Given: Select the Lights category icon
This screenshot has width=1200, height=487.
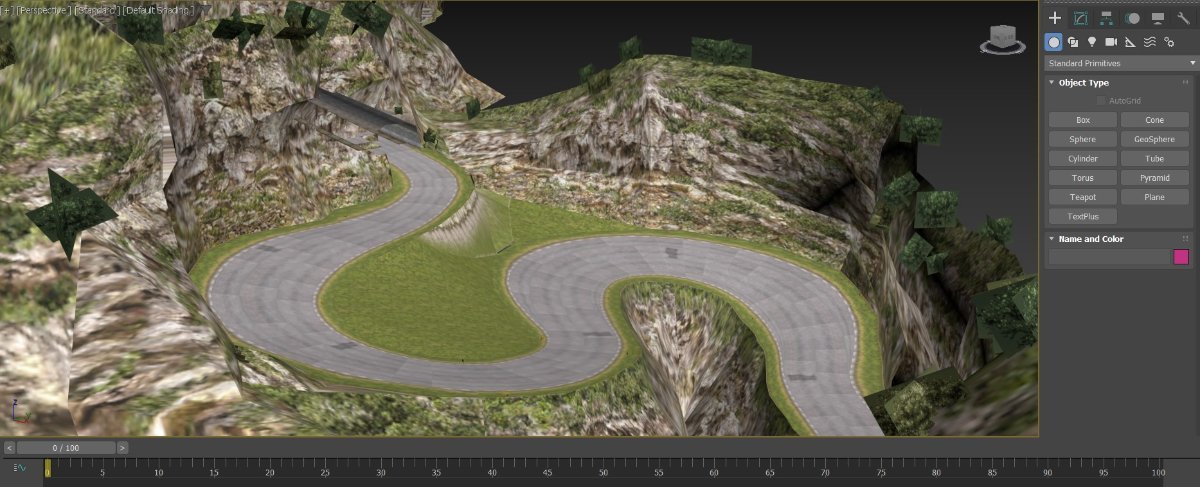Looking at the screenshot, I should (x=1091, y=42).
